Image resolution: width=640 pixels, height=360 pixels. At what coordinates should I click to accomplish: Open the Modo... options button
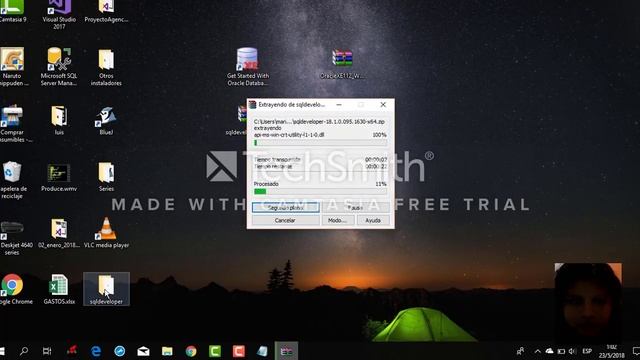pos(338,220)
